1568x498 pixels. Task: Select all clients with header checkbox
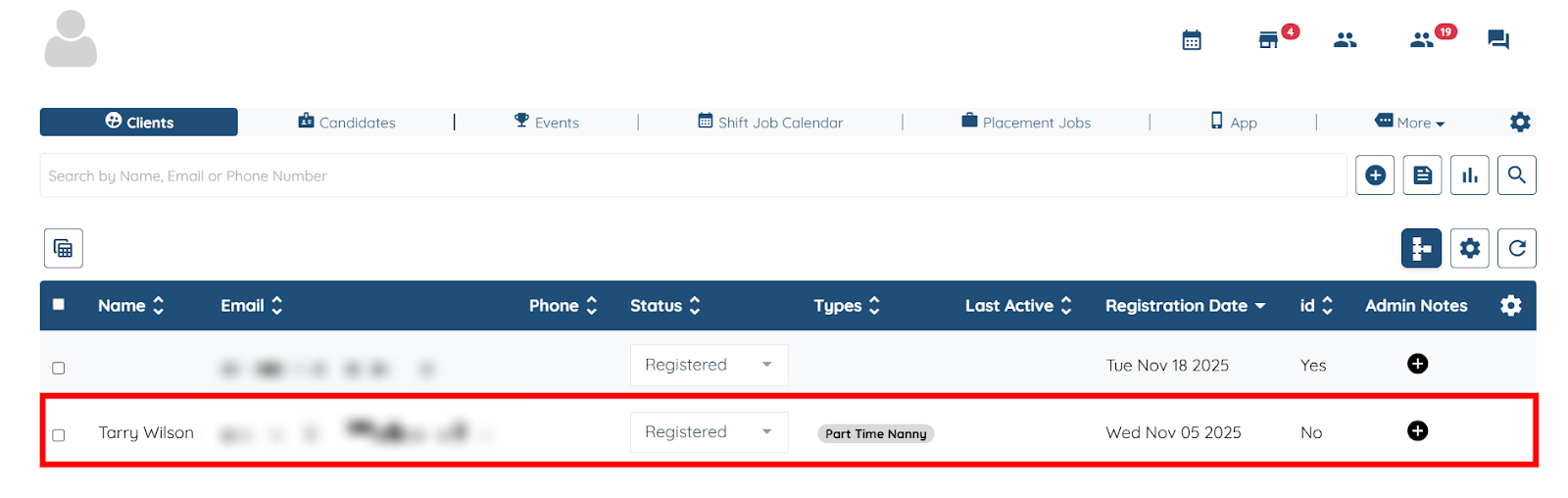click(x=59, y=305)
